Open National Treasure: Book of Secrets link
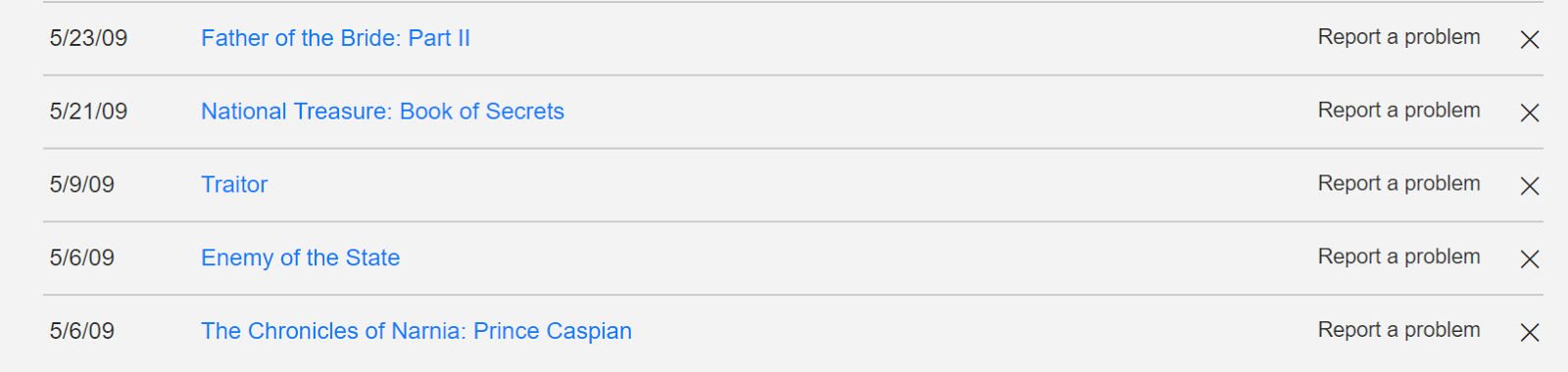1568x372 pixels. [x=382, y=112]
